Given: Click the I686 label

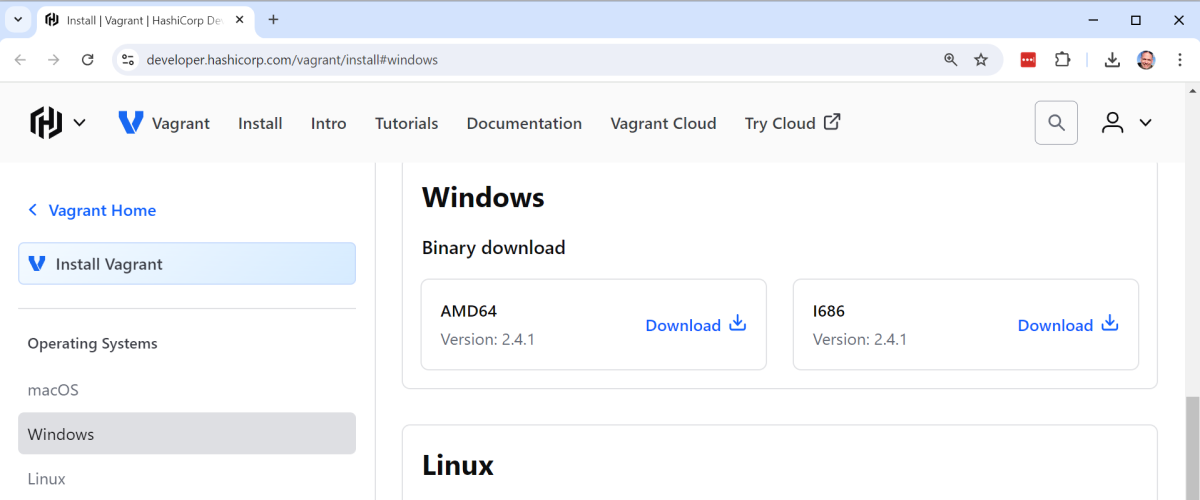Looking at the screenshot, I should (x=829, y=311).
